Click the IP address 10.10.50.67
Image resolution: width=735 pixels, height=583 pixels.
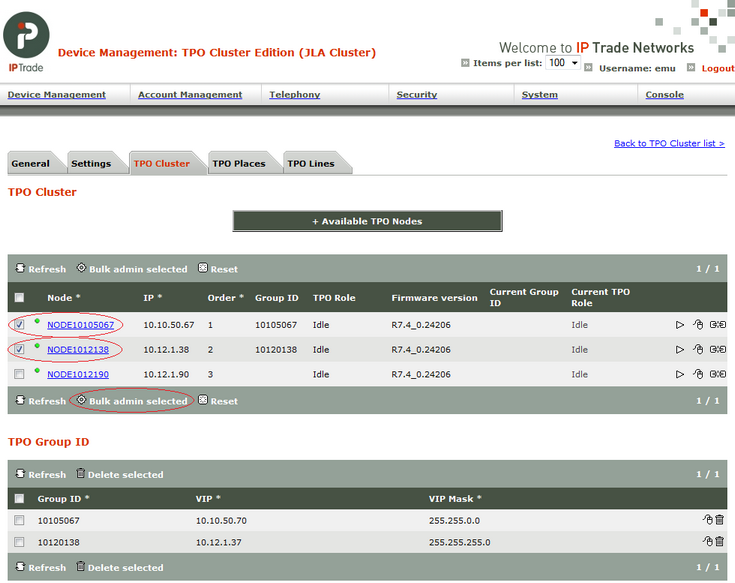169,325
